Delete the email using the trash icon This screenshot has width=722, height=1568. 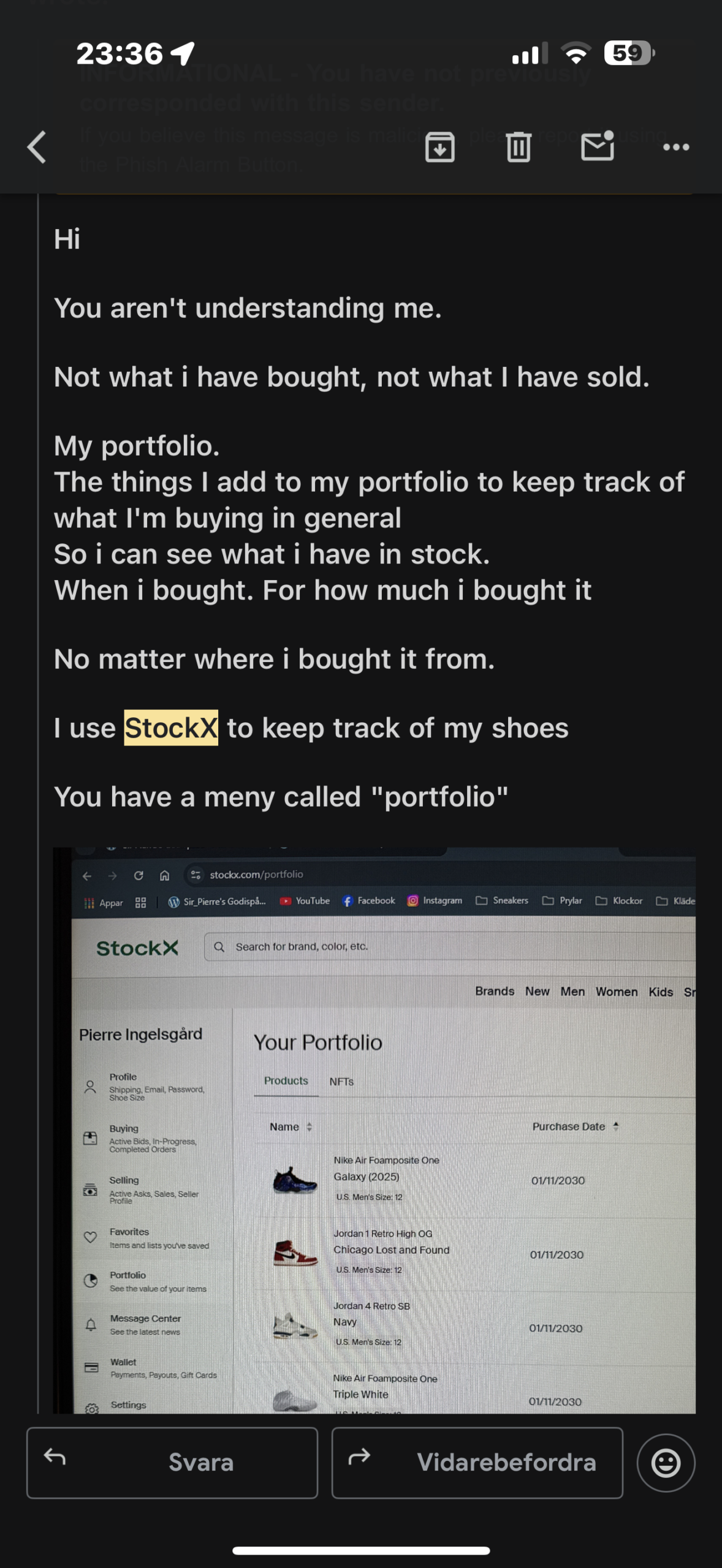tap(518, 147)
